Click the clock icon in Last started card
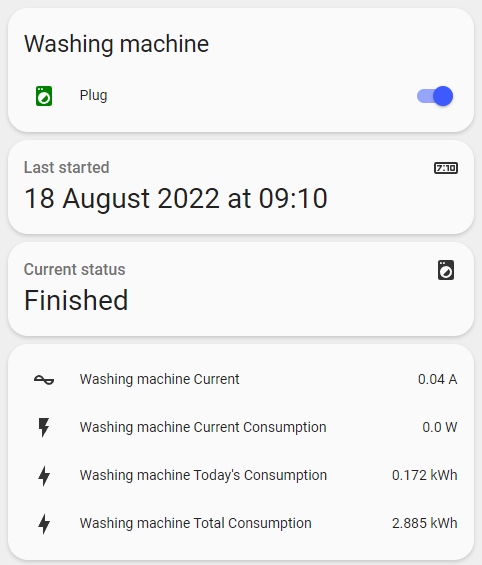Image resolution: width=482 pixels, height=565 pixels. pos(446,168)
